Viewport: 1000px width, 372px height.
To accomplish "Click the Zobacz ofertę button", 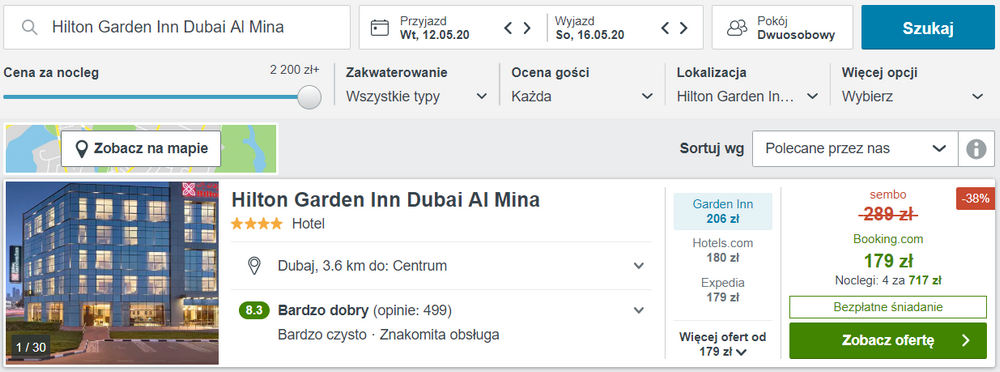I will click(x=888, y=341).
